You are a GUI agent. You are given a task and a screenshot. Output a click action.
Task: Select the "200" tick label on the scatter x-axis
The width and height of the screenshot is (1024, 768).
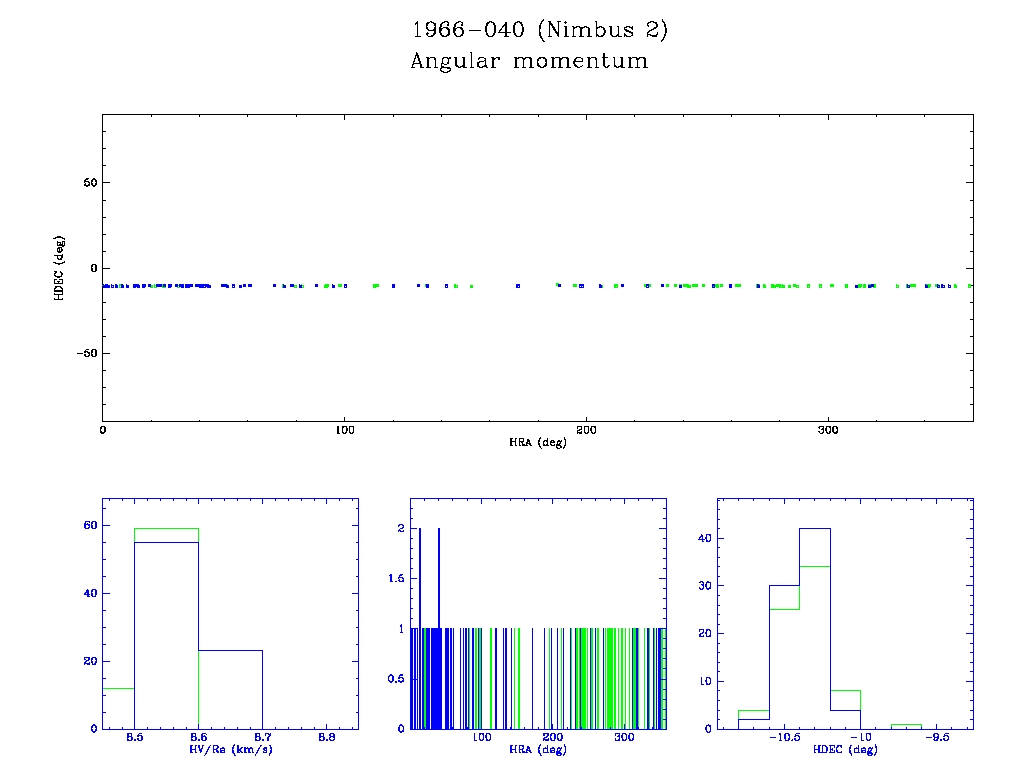click(586, 430)
